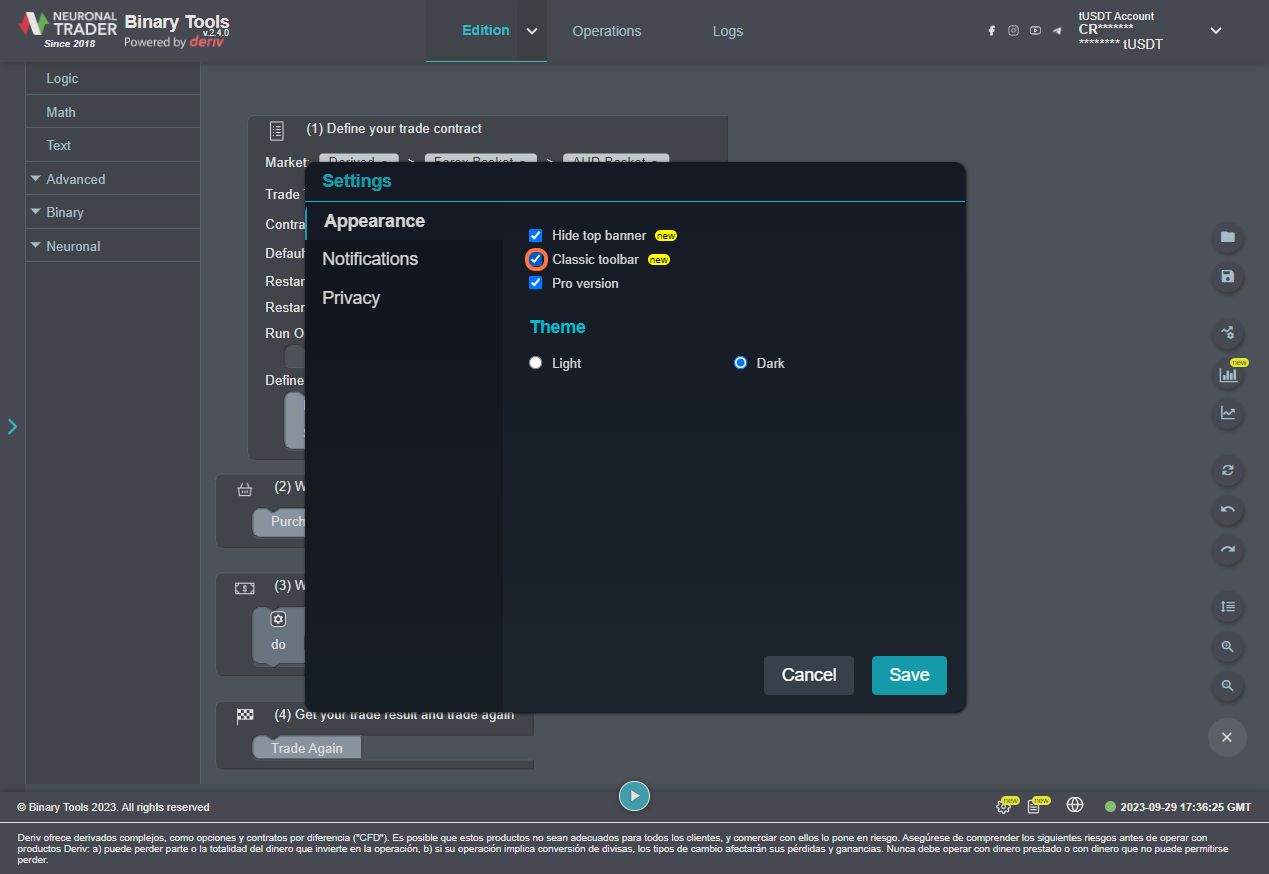Save the strategy using the floppy disk icon

[1228, 278]
